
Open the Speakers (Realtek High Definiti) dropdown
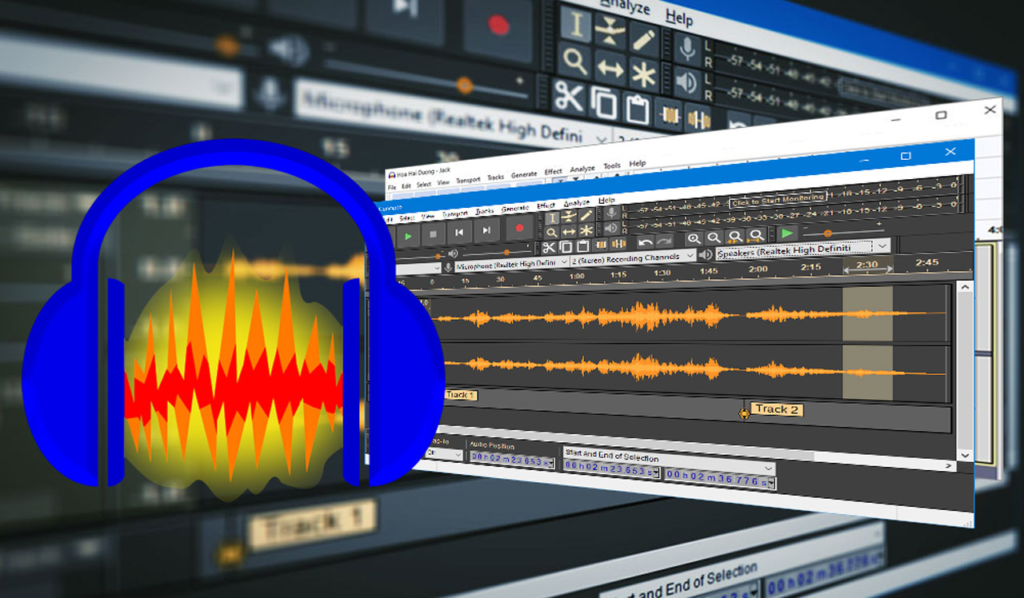(803, 248)
